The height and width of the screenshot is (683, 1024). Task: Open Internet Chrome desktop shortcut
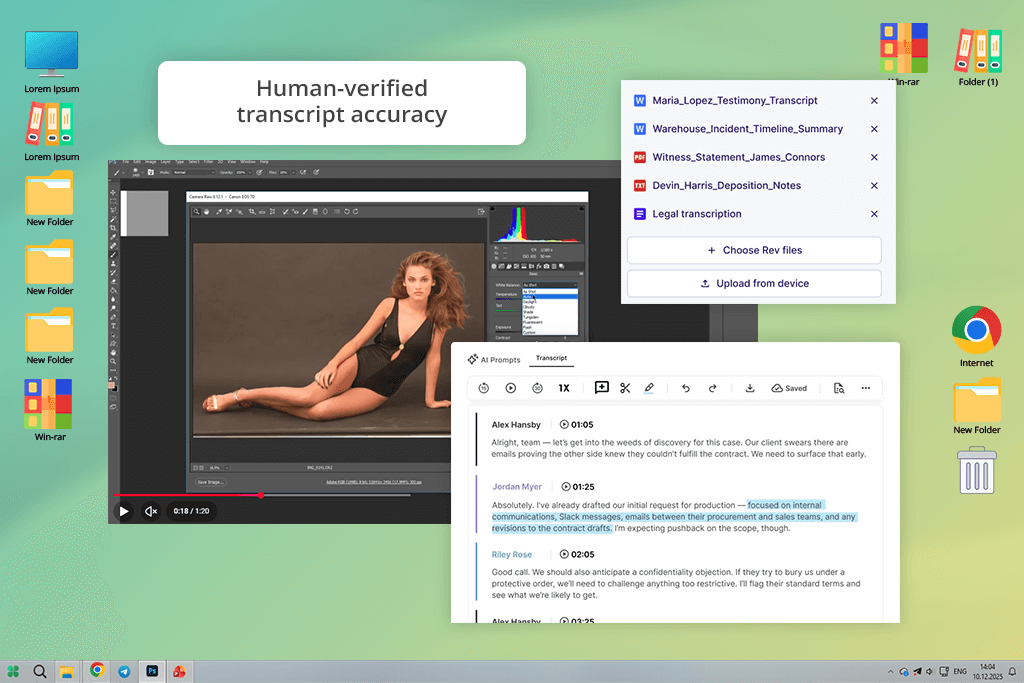point(976,336)
